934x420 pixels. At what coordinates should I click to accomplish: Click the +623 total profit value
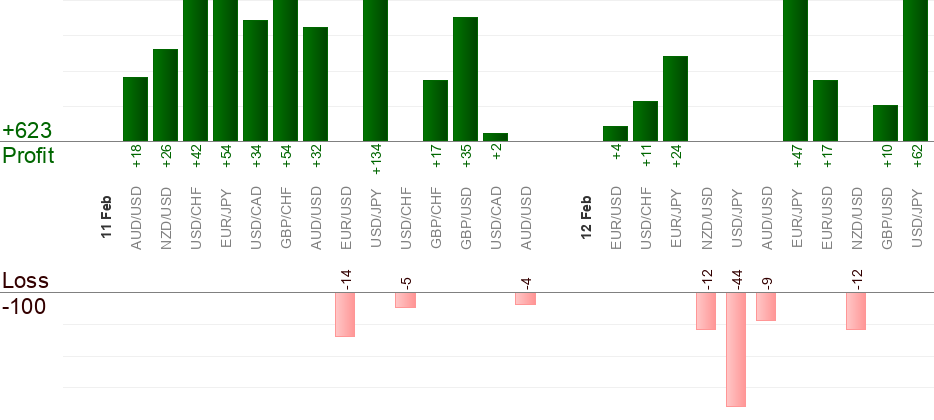coord(27,131)
